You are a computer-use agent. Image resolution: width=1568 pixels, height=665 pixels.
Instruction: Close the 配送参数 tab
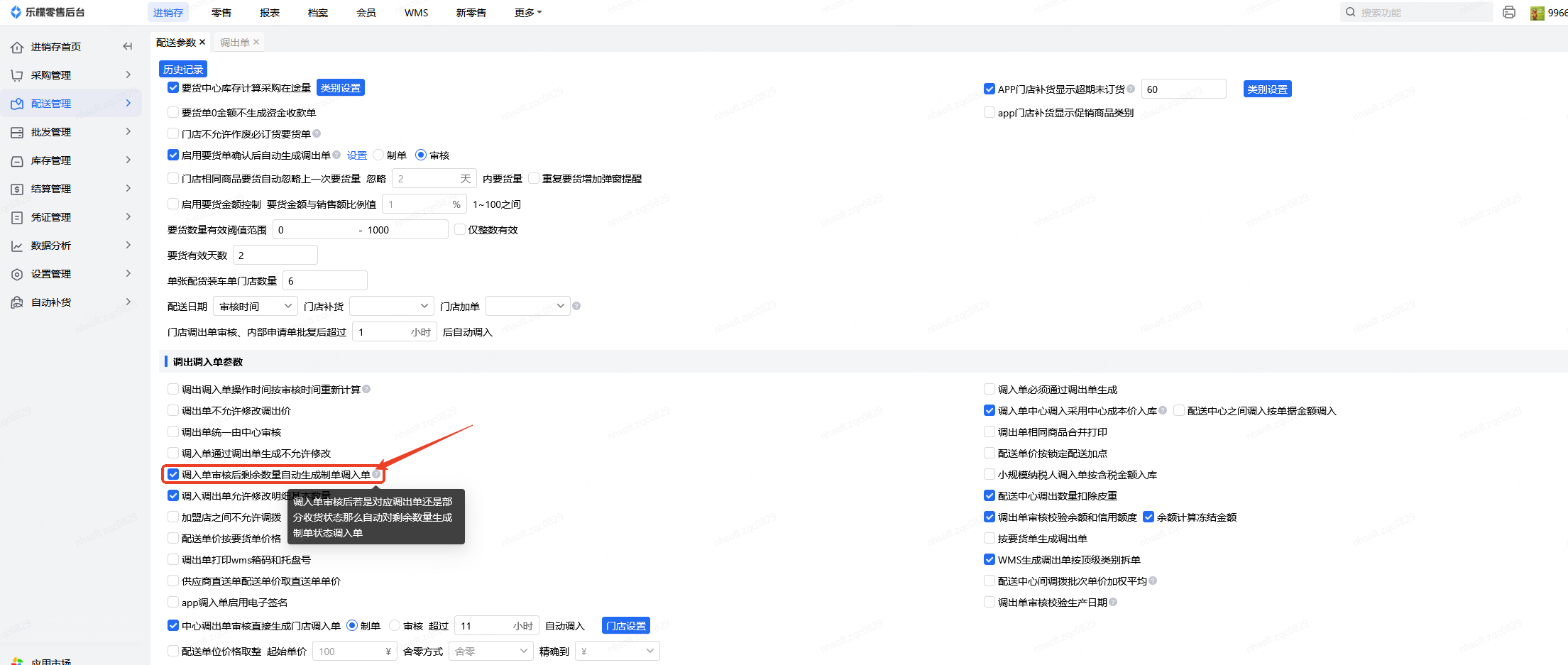click(x=202, y=42)
